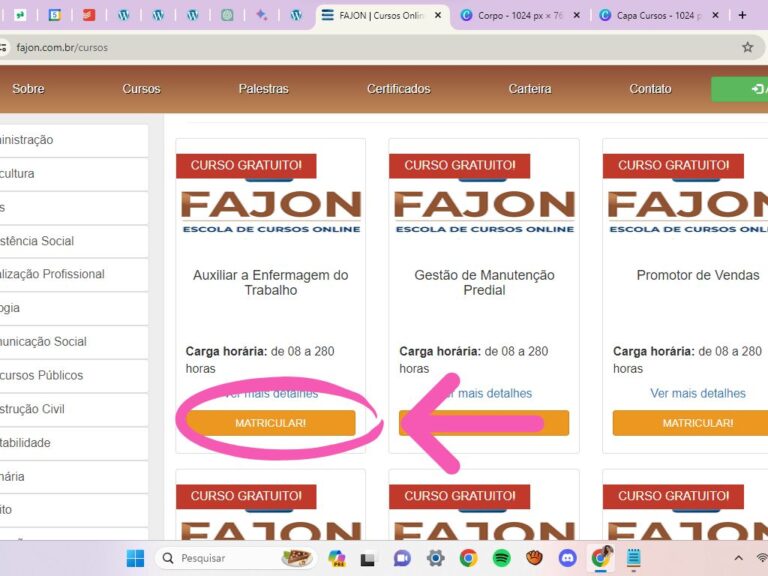The width and height of the screenshot is (768, 576).
Task: Navigate to Carteira in the nav bar
Action: coord(529,89)
